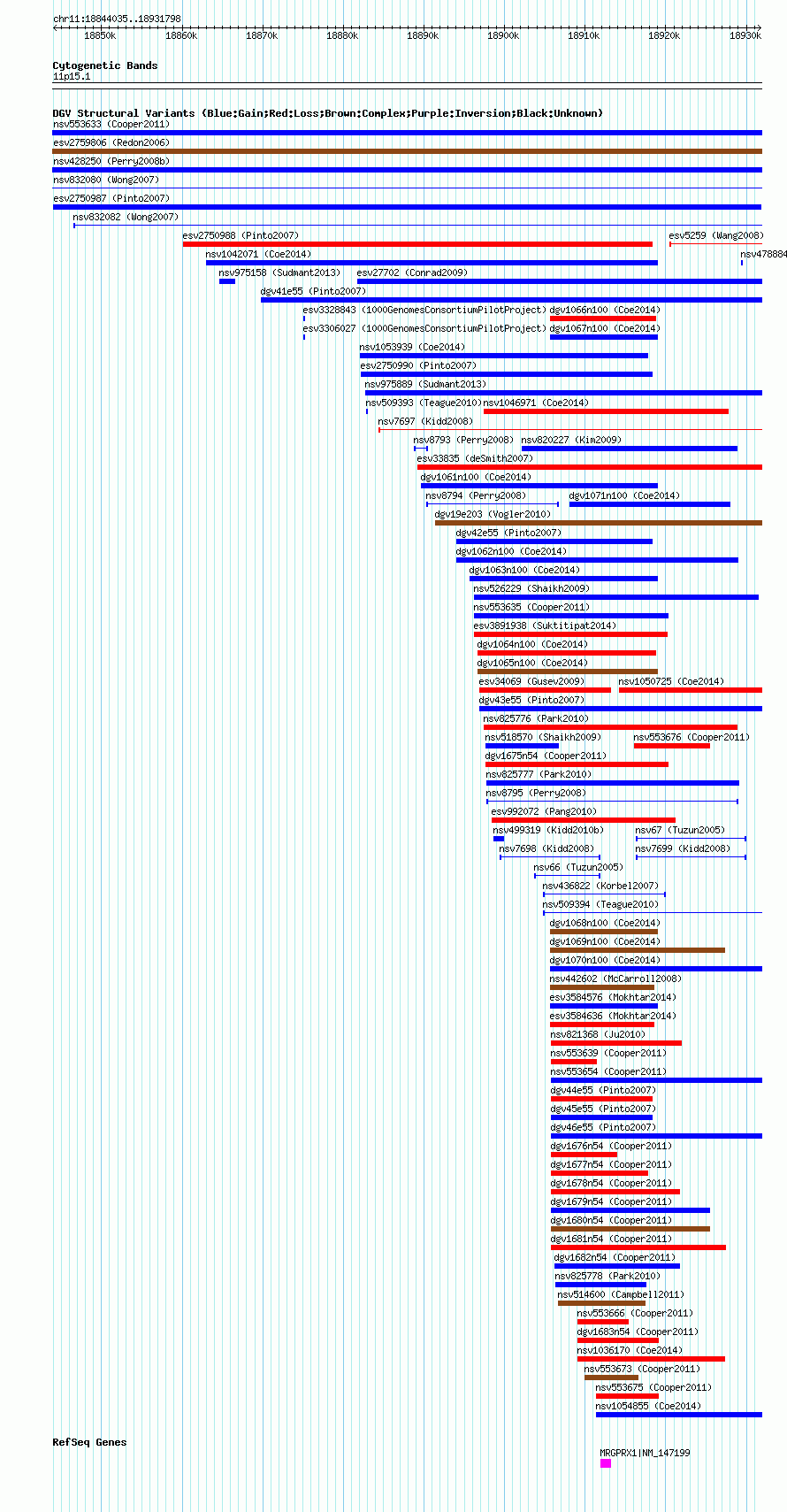Click nsv7697 (Kidd2008) label

coord(425,421)
